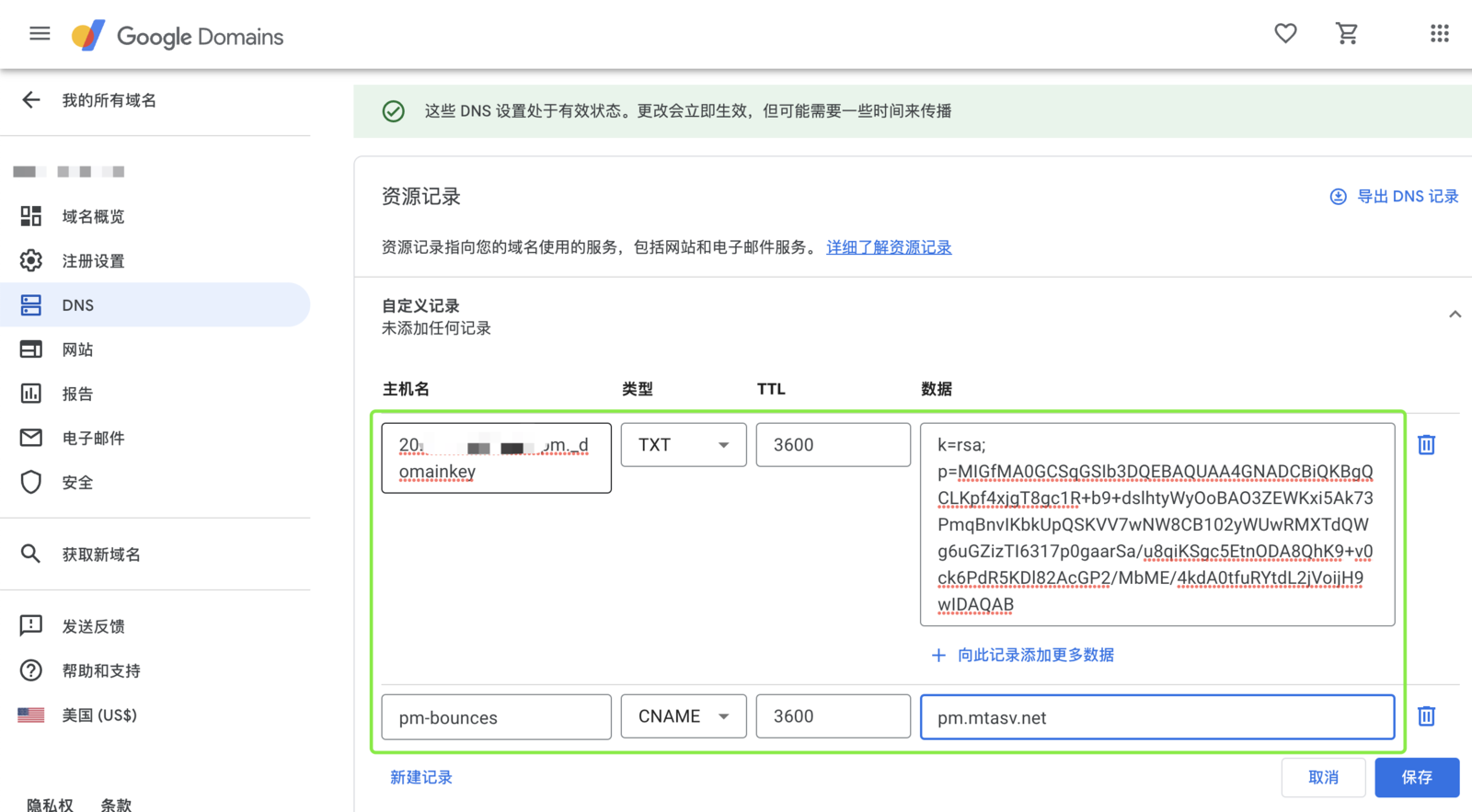This screenshot has height=812, width=1472.
Task: Open 注册设置 registration settings
Action: click(93, 261)
